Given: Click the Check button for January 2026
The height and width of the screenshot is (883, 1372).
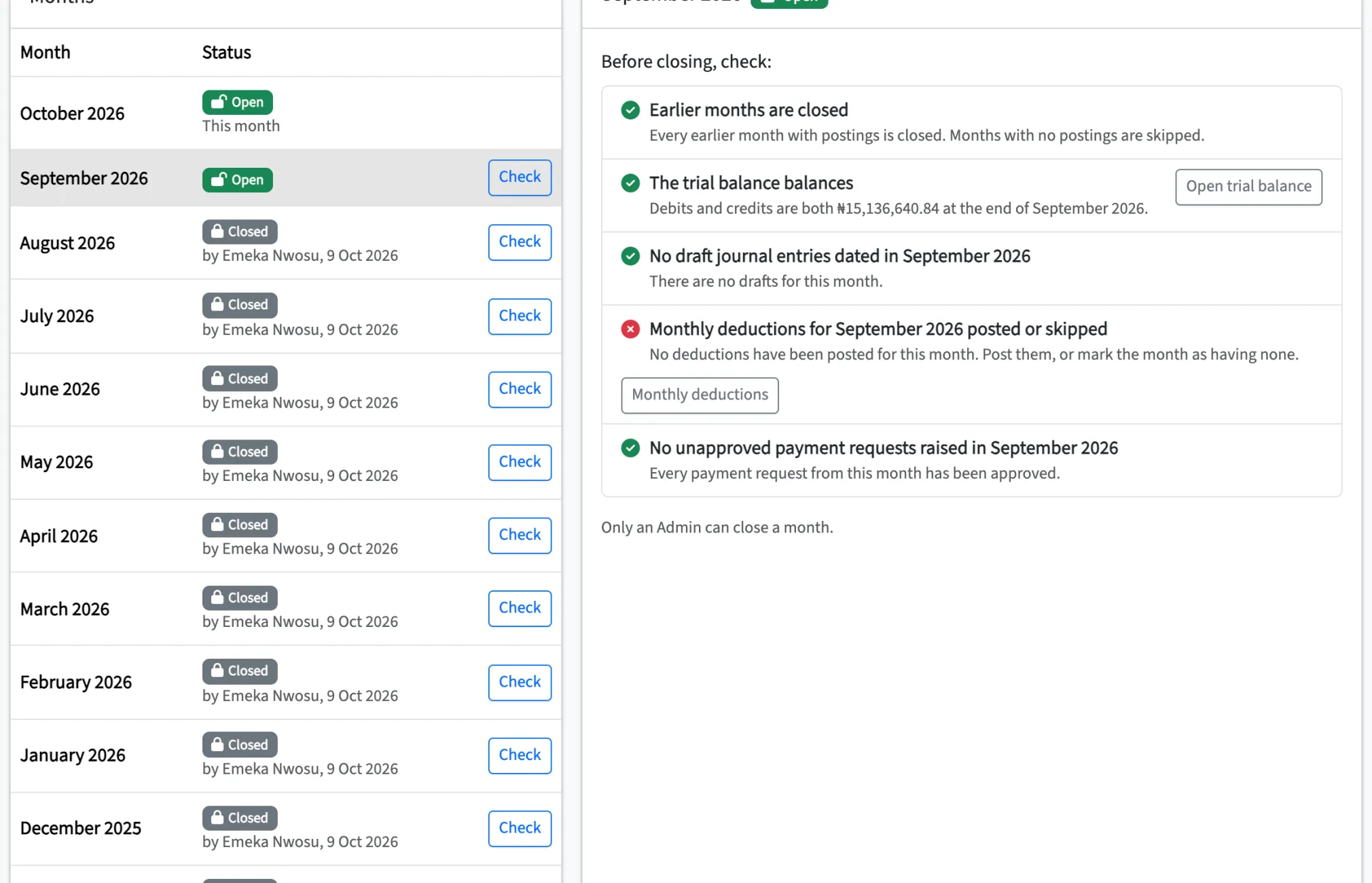Looking at the screenshot, I should 520,755.
